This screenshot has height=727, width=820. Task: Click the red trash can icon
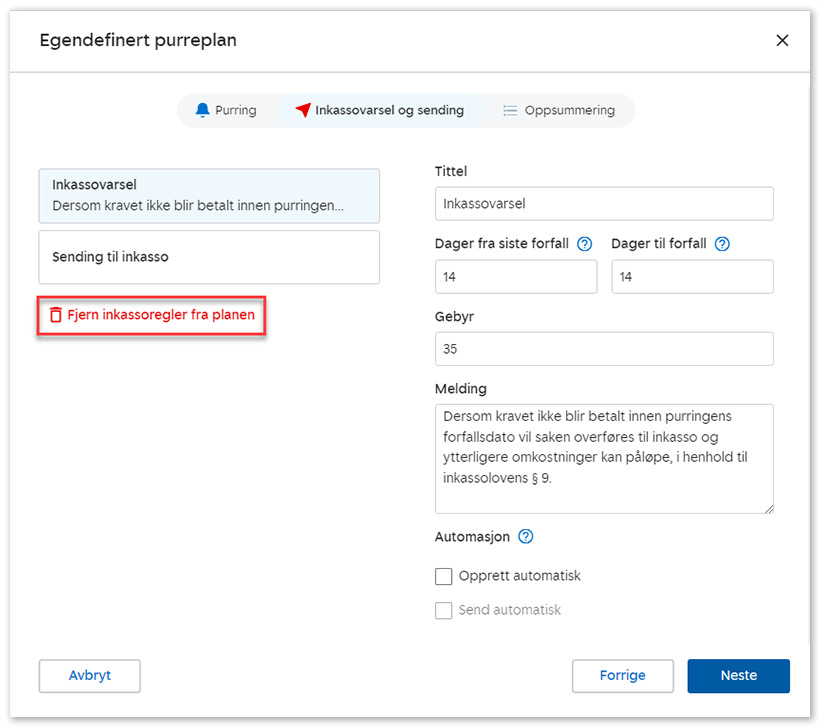click(x=56, y=315)
